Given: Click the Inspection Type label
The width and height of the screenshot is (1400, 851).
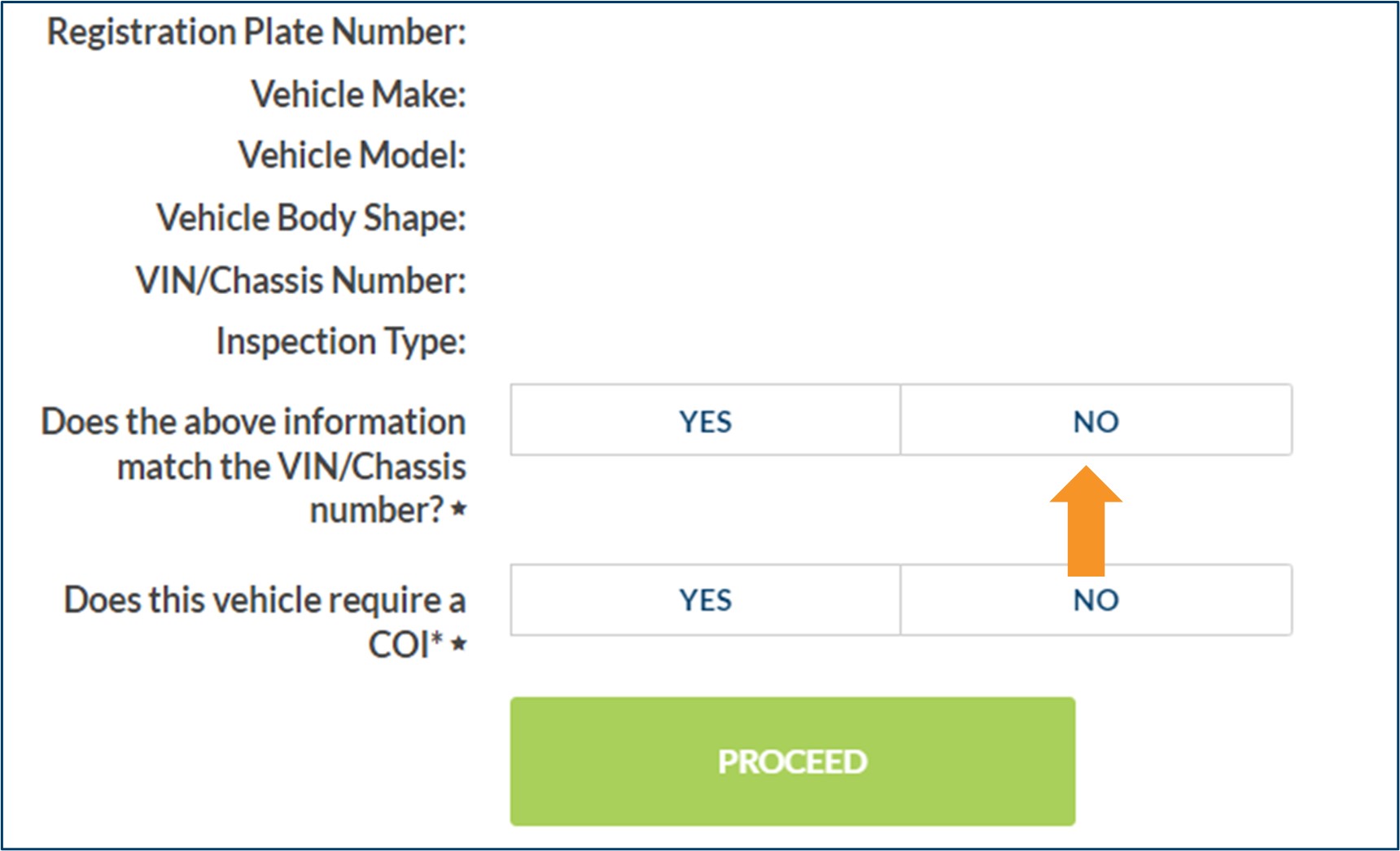Looking at the screenshot, I should pyautogui.click(x=340, y=341).
